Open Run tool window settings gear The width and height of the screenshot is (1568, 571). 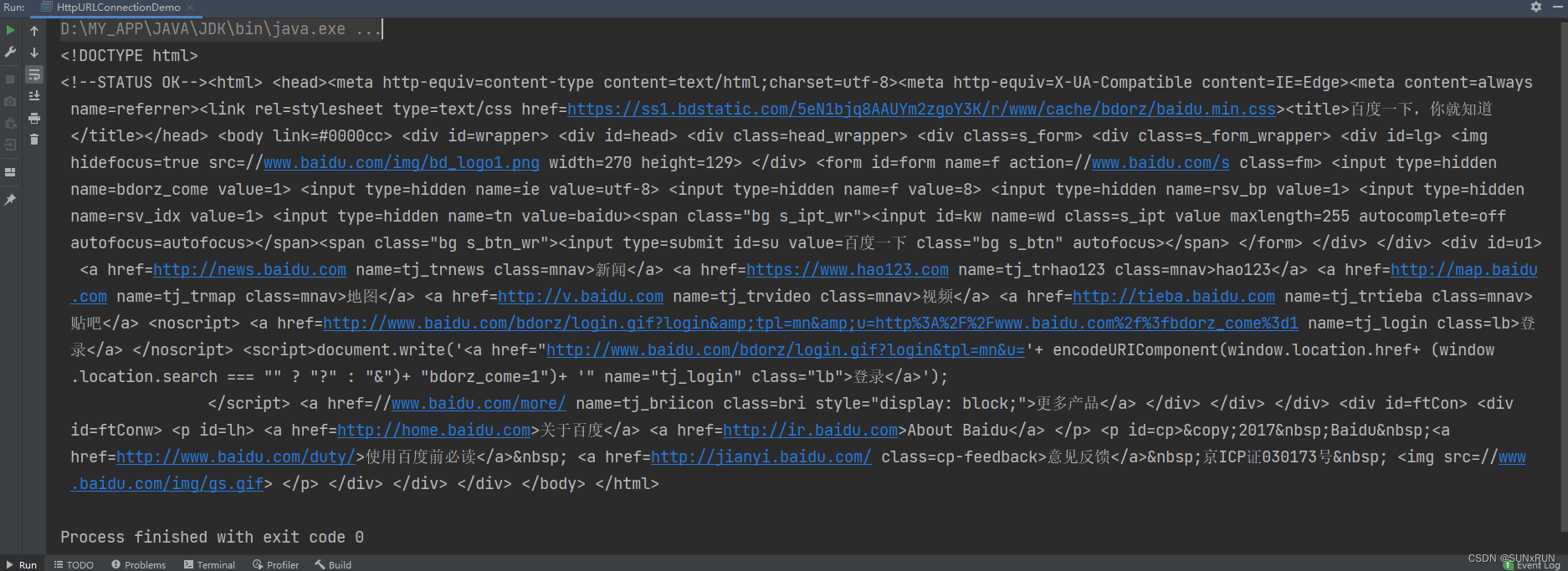(1536, 7)
